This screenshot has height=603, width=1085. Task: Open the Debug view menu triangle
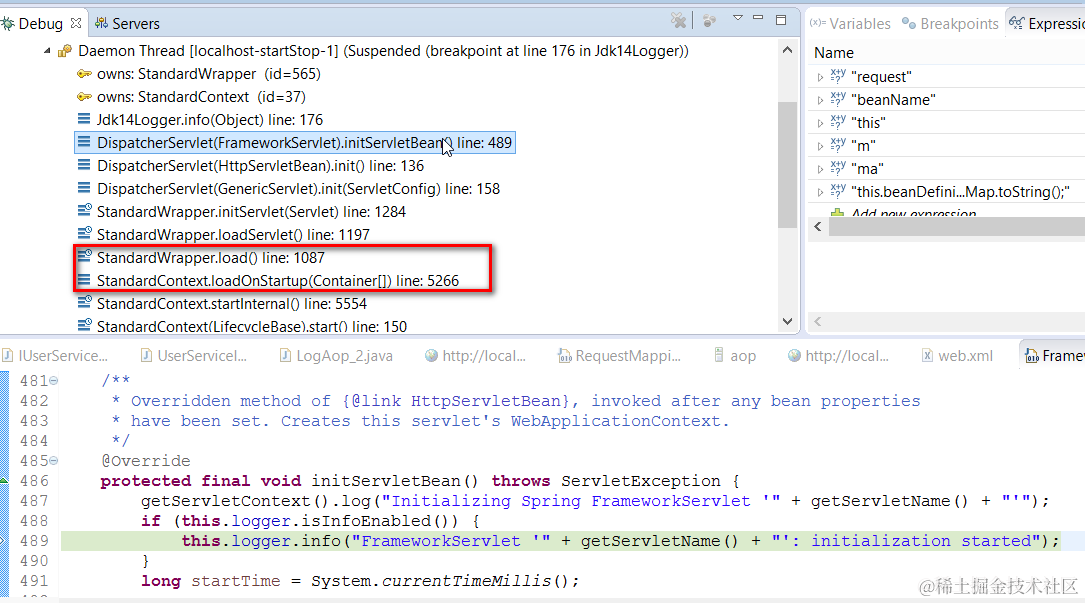click(738, 18)
